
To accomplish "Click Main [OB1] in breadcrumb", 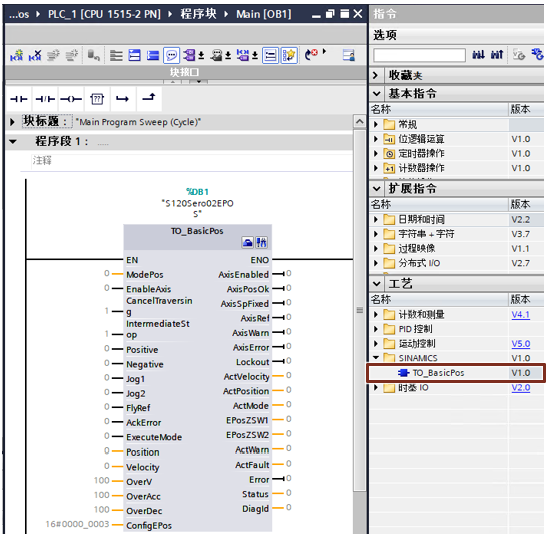I will (263, 14).
